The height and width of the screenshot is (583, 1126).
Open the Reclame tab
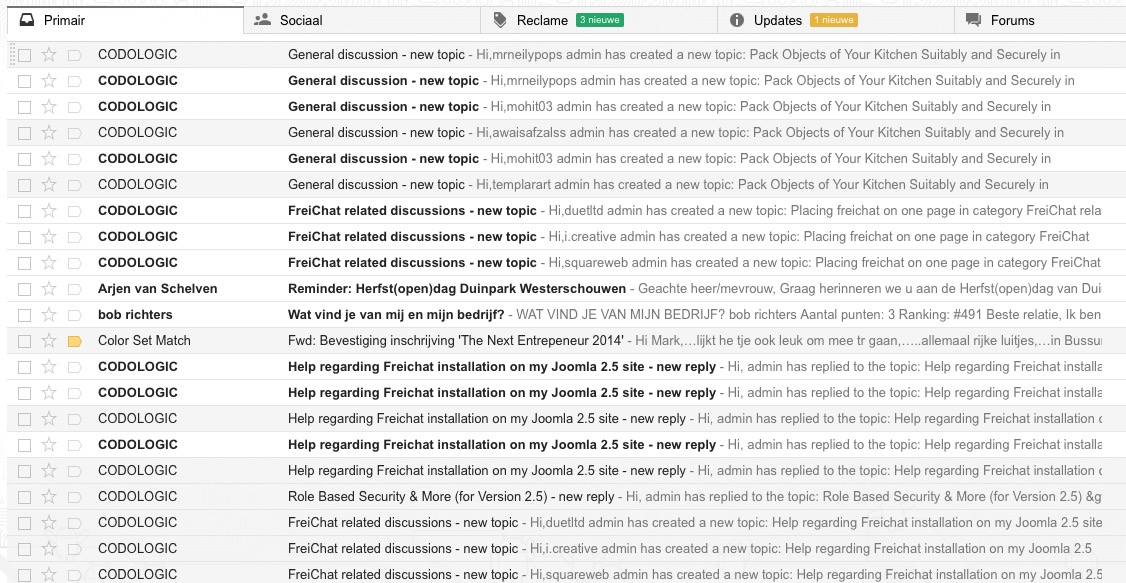point(599,20)
